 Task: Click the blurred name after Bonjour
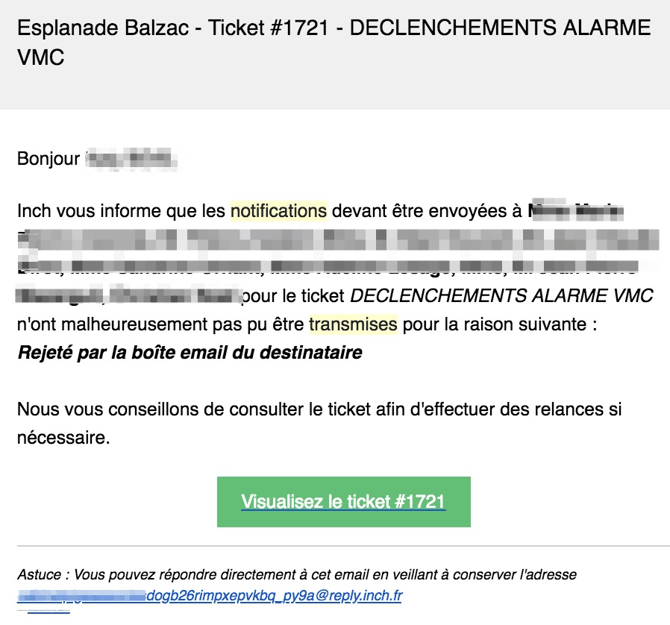[130, 158]
